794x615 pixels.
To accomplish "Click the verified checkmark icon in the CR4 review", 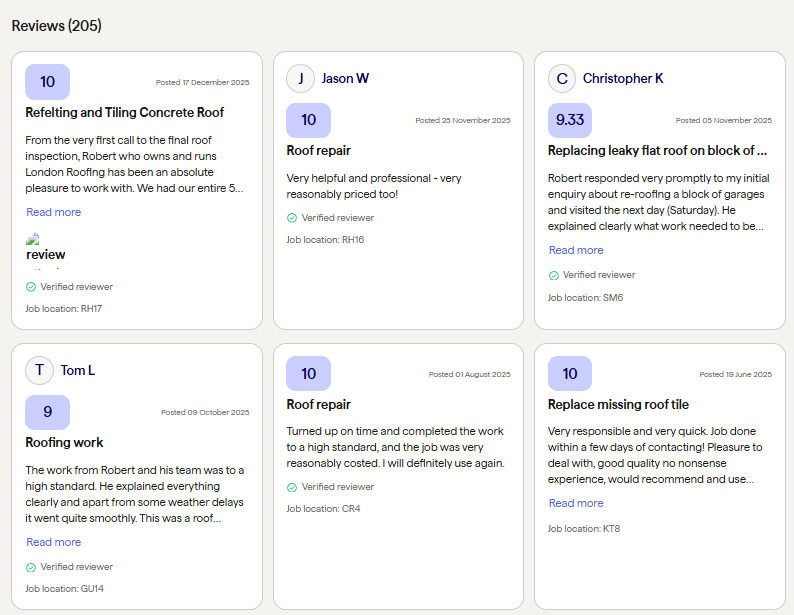I will coord(292,487).
